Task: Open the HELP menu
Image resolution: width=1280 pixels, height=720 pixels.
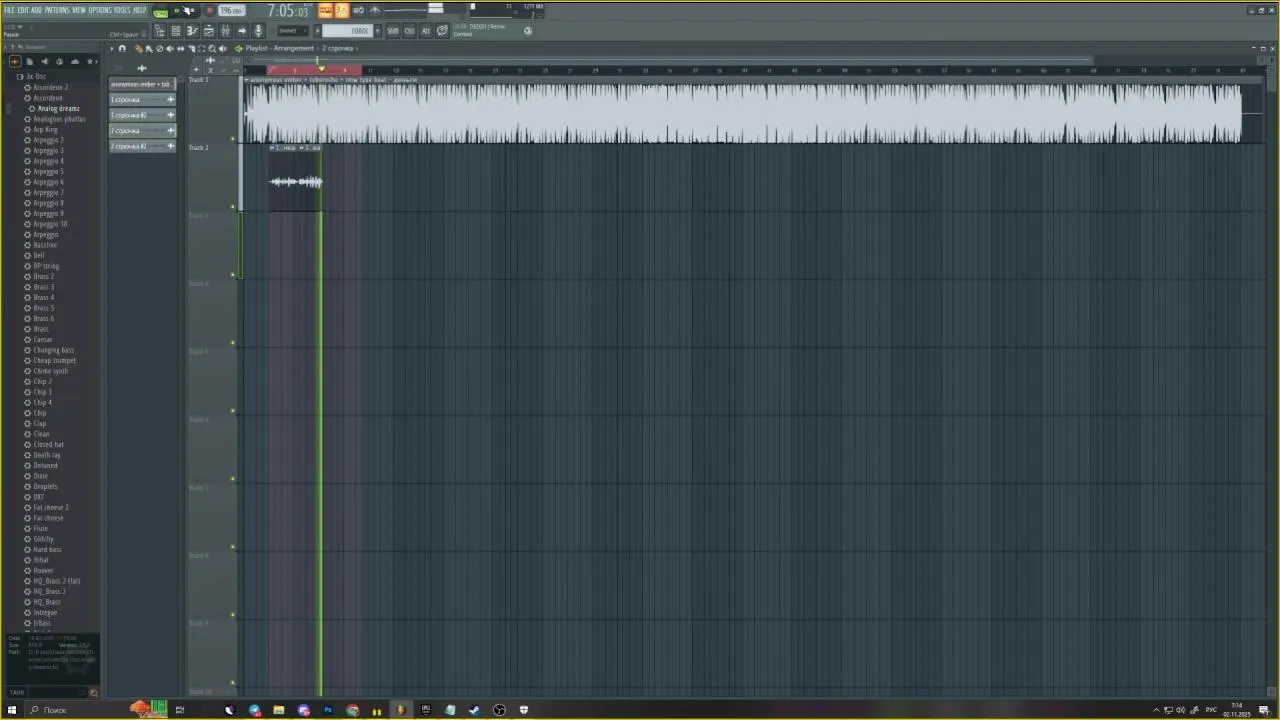Action: point(140,10)
